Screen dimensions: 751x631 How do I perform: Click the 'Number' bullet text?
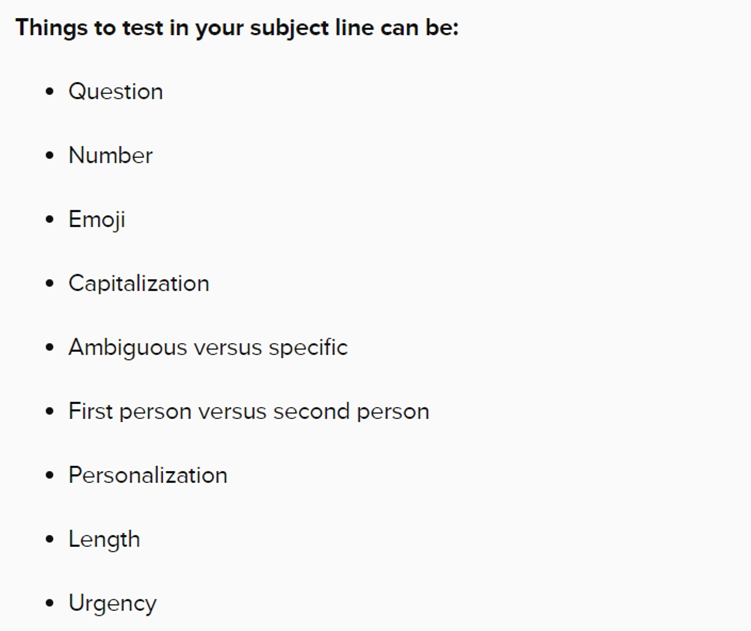point(111,155)
